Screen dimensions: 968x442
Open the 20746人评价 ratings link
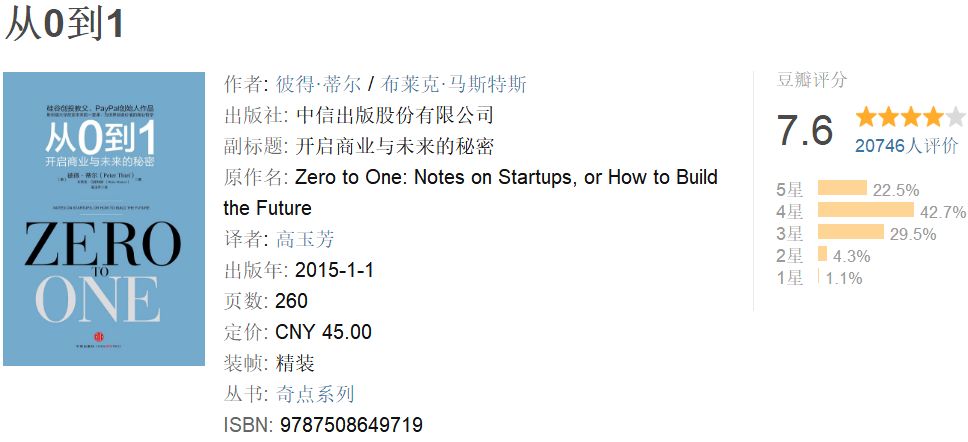(x=906, y=146)
